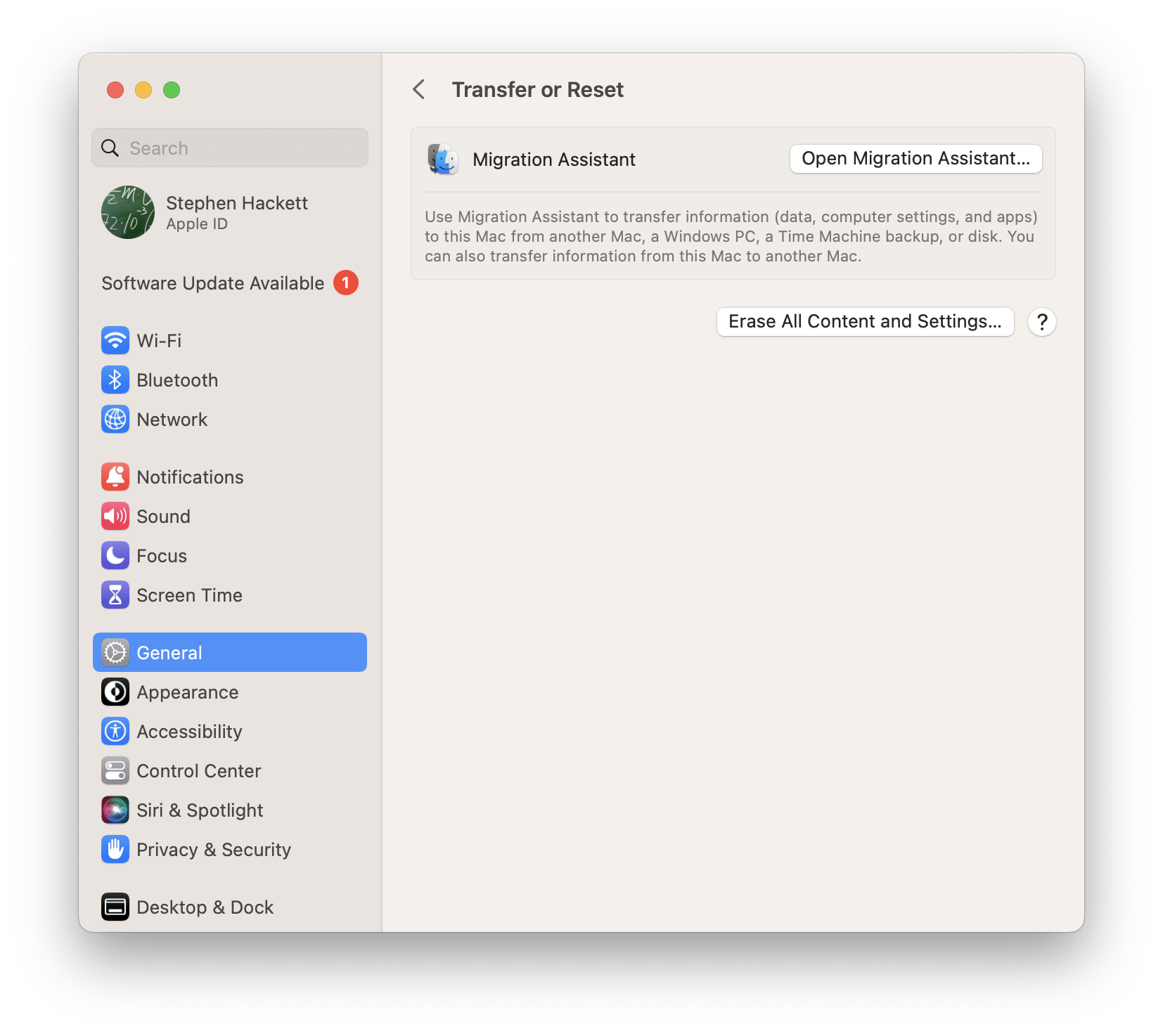Select the Focus moon icon
This screenshot has width=1163, height=1036.
[115, 556]
